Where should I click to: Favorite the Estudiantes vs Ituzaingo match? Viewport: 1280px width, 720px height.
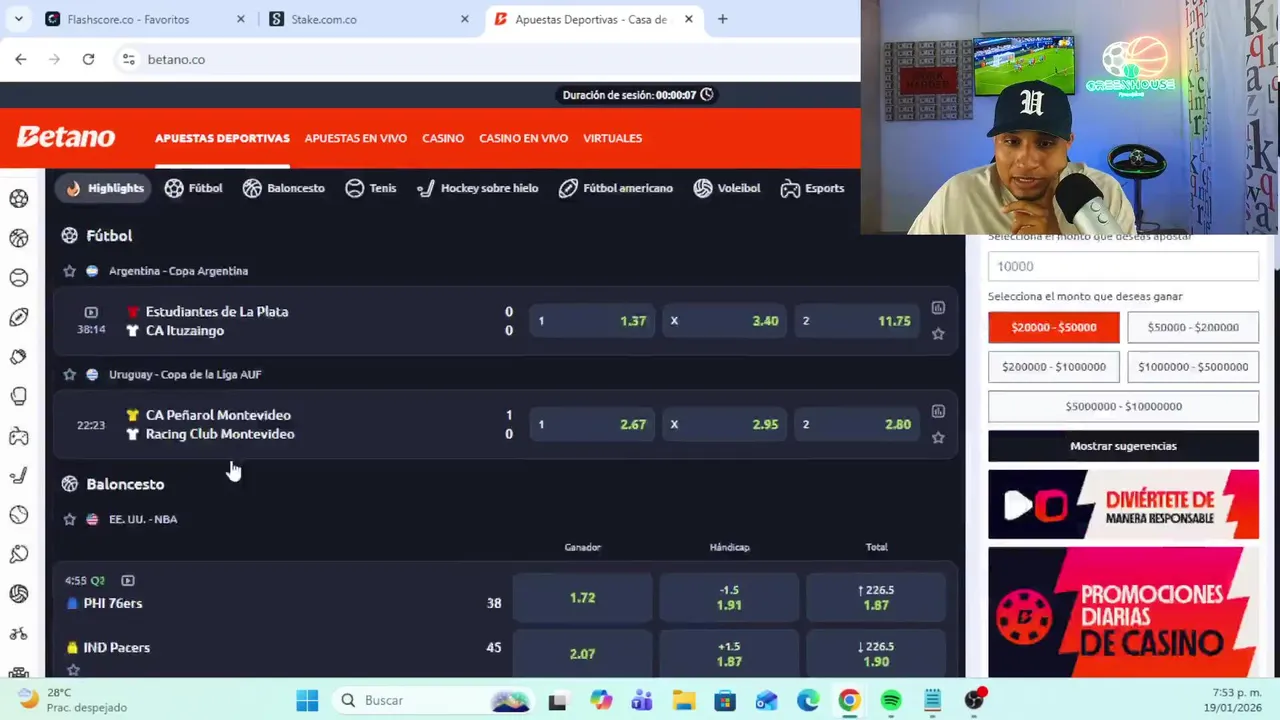(938, 334)
